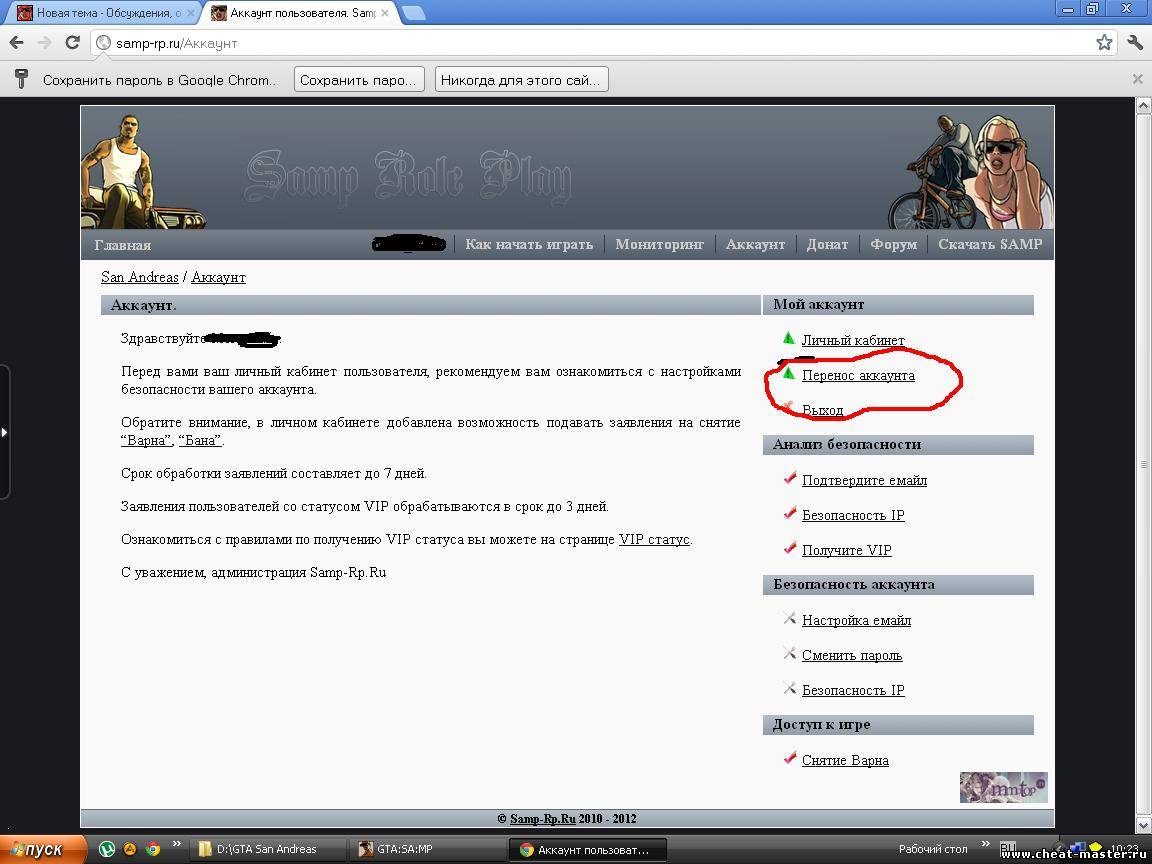Click the “Варна” link in the text
1152x864 pixels.
tap(146, 440)
